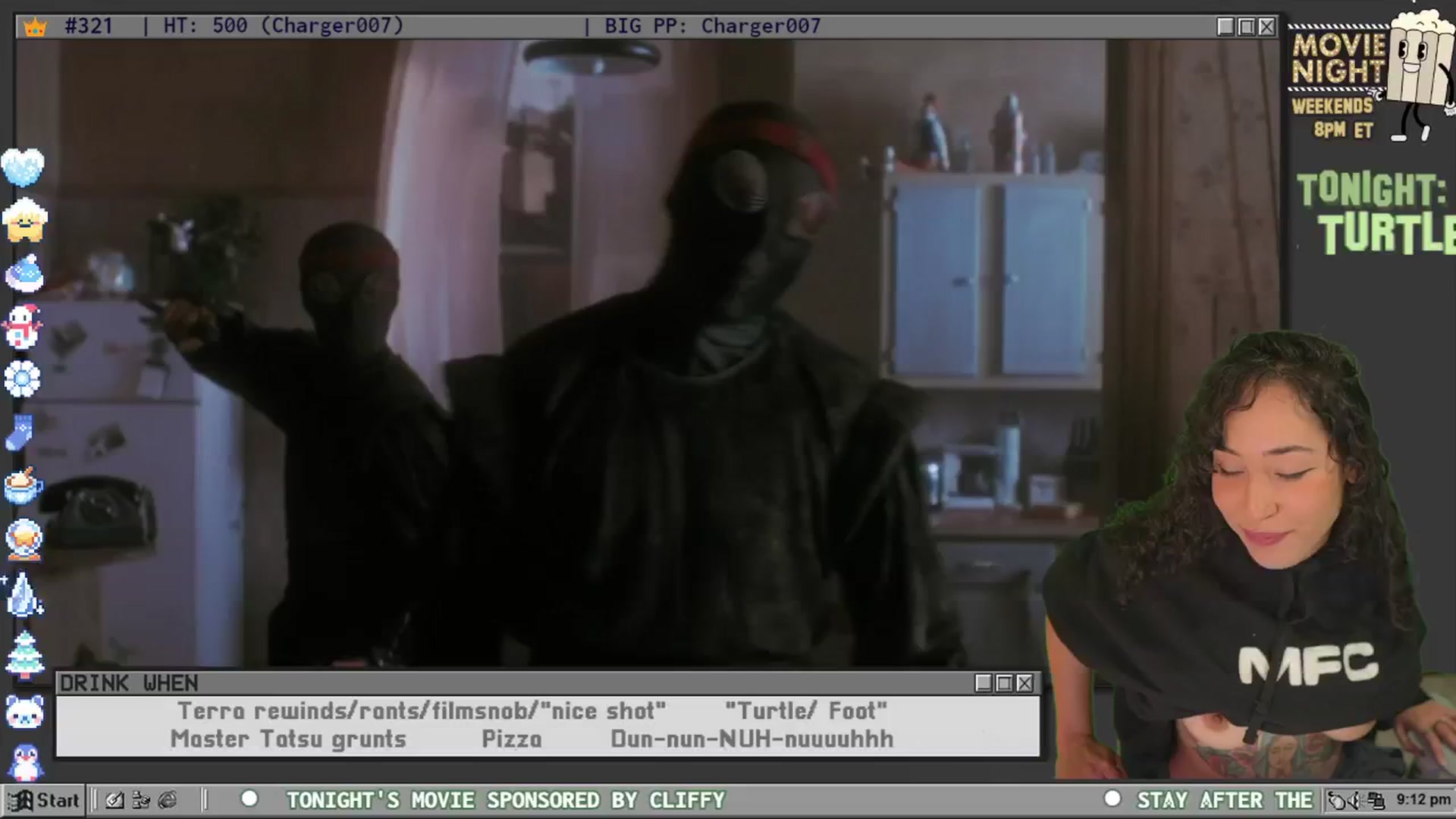Open the Start menu button
The width and height of the screenshot is (1456, 819).
point(45,800)
